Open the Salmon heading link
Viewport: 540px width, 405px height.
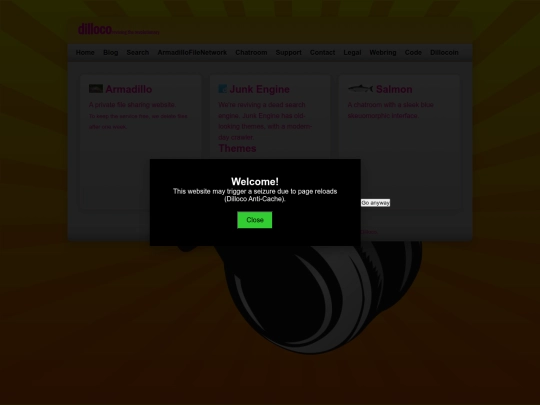(394, 89)
